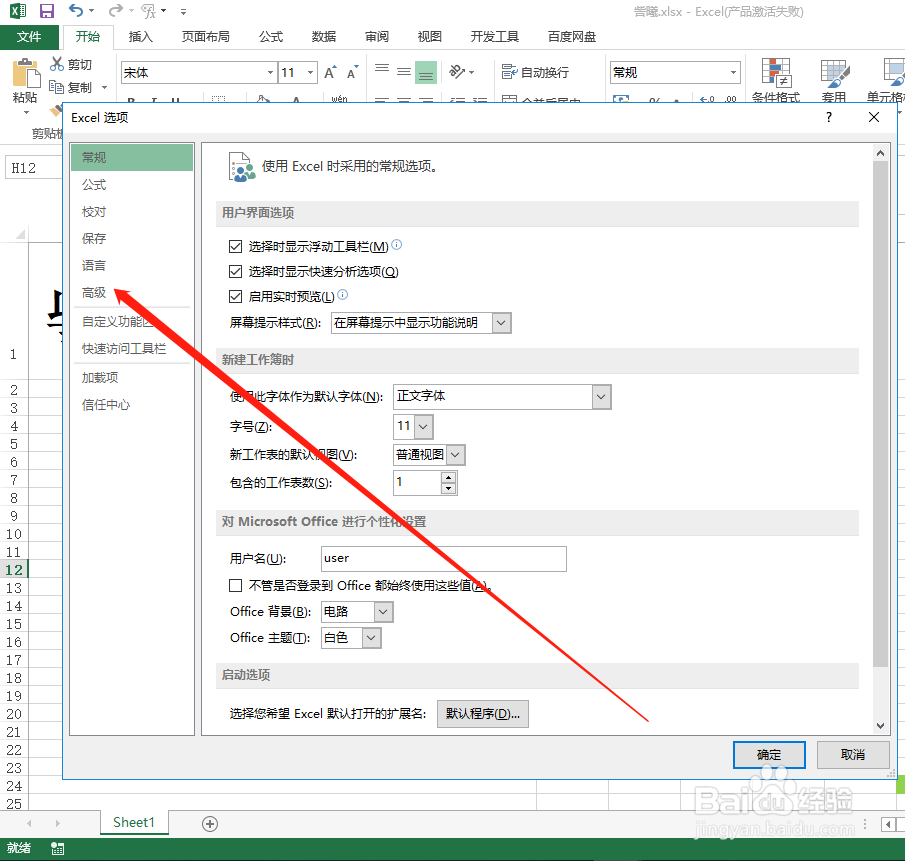The height and width of the screenshot is (861, 905).
Task: Click the sheet scroll left arrow
Action: tap(29, 823)
